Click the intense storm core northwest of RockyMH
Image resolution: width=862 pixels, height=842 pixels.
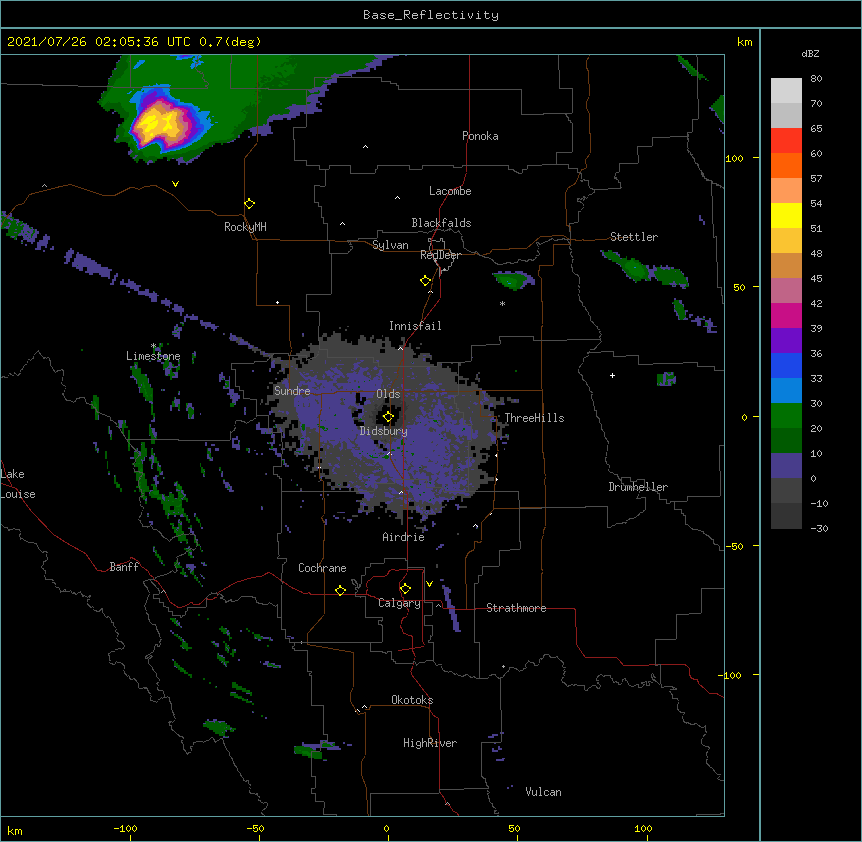point(161,123)
